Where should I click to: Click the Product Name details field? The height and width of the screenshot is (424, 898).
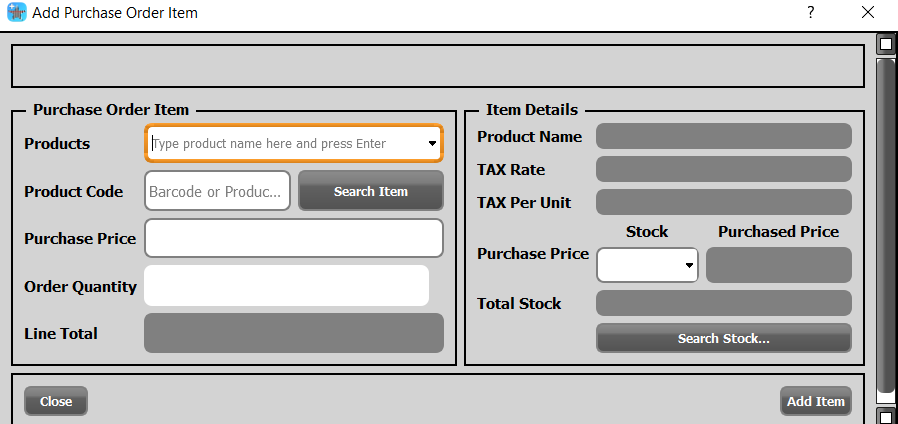pos(723,136)
